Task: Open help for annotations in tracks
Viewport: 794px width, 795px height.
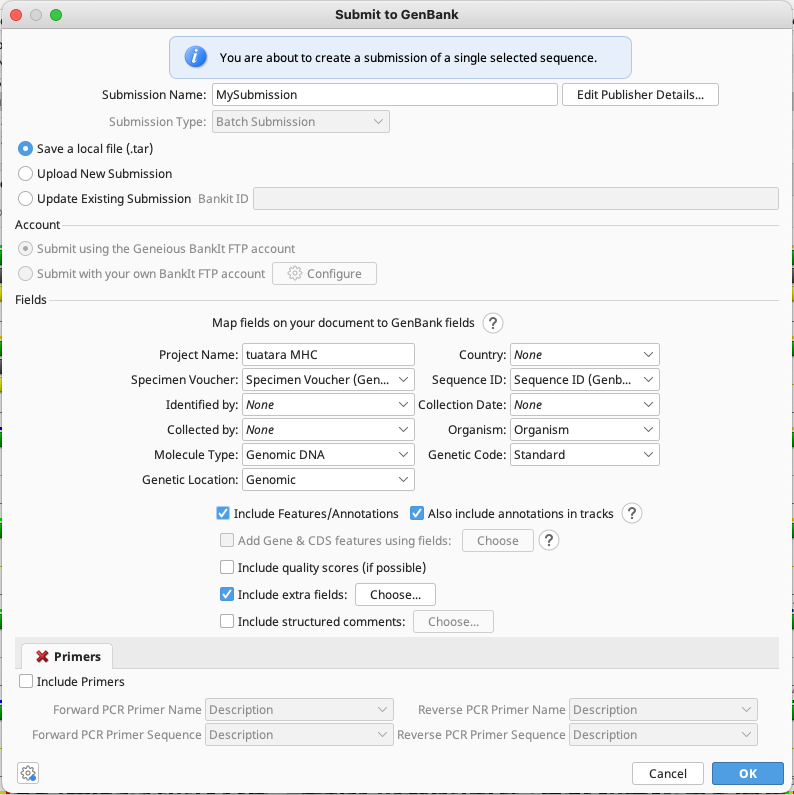Action: tap(631, 513)
